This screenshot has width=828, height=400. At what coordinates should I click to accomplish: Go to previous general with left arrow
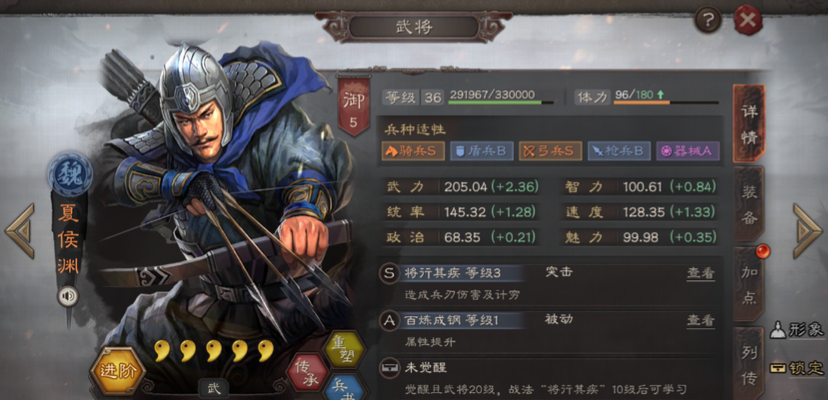tap(20, 231)
